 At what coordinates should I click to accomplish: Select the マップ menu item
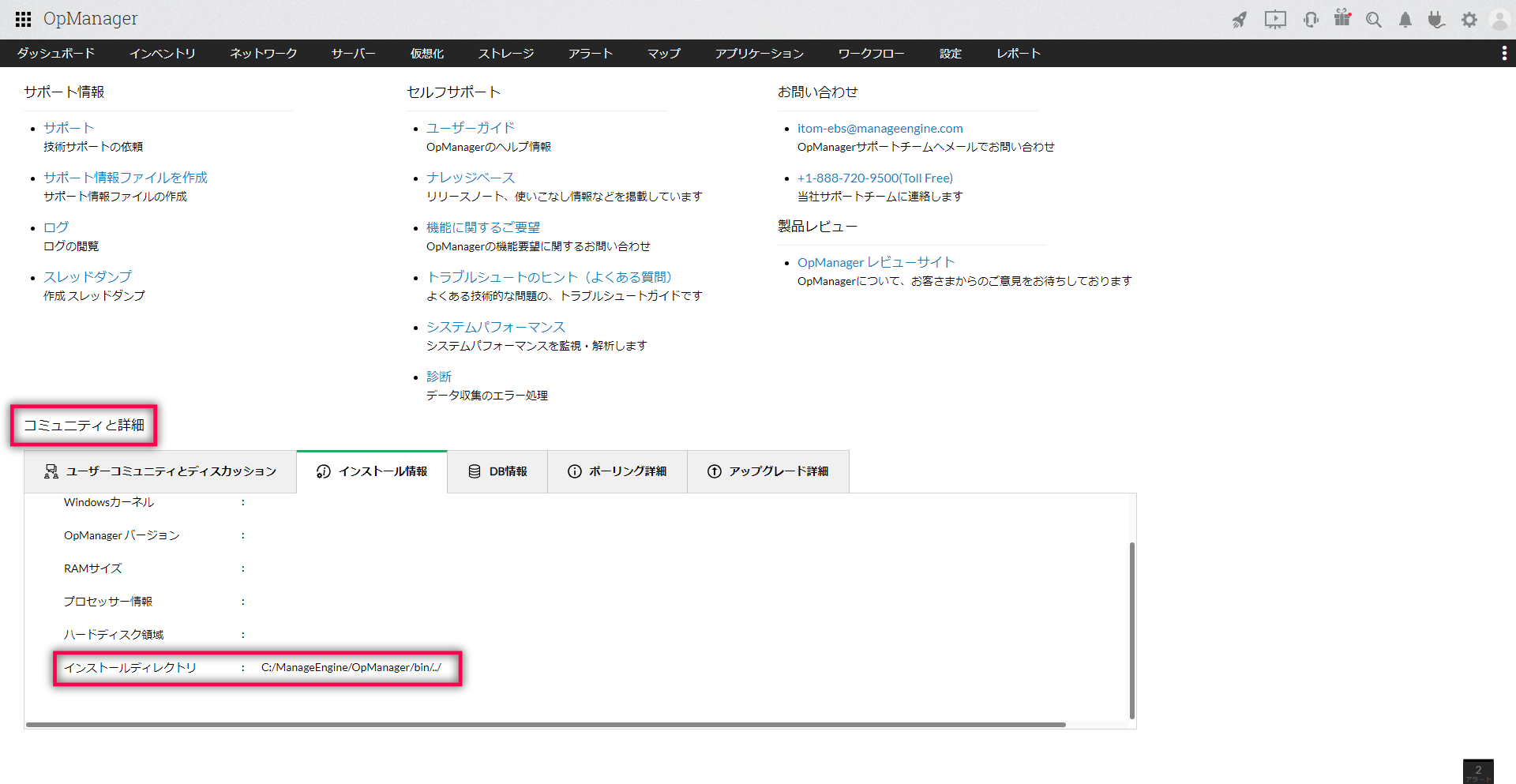click(664, 53)
